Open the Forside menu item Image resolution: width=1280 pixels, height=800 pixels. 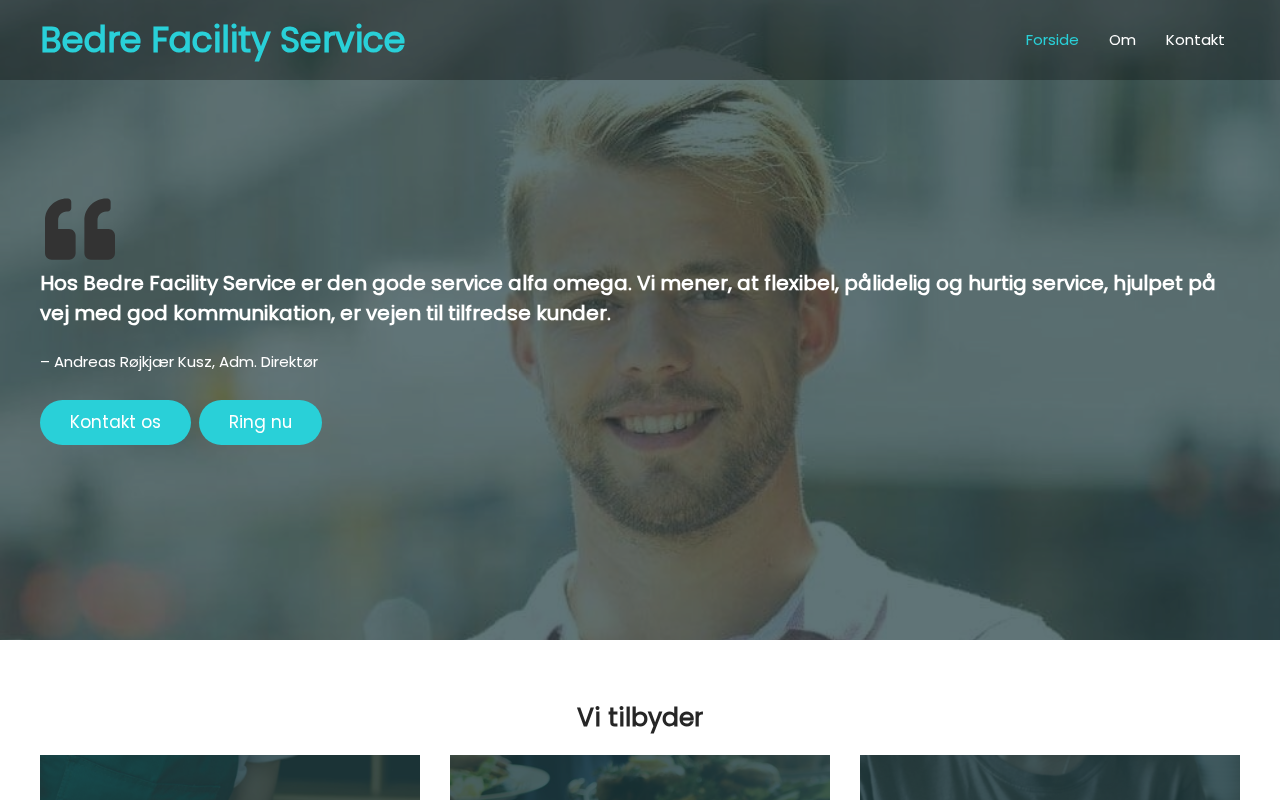(x=1052, y=40)
